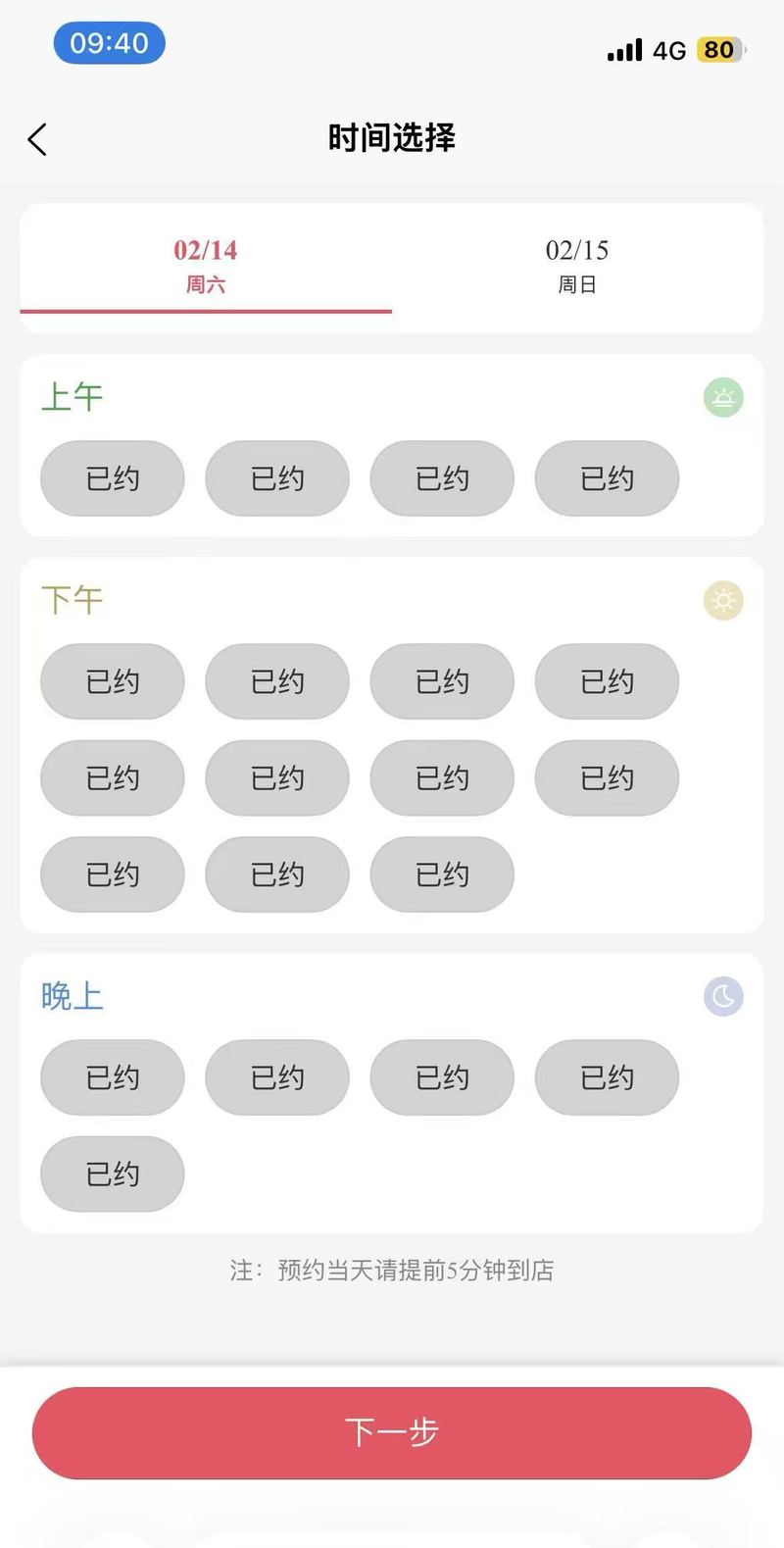Tap the battery level indicator
Viewport: 784px width, 1548px height.
point(720,50)
